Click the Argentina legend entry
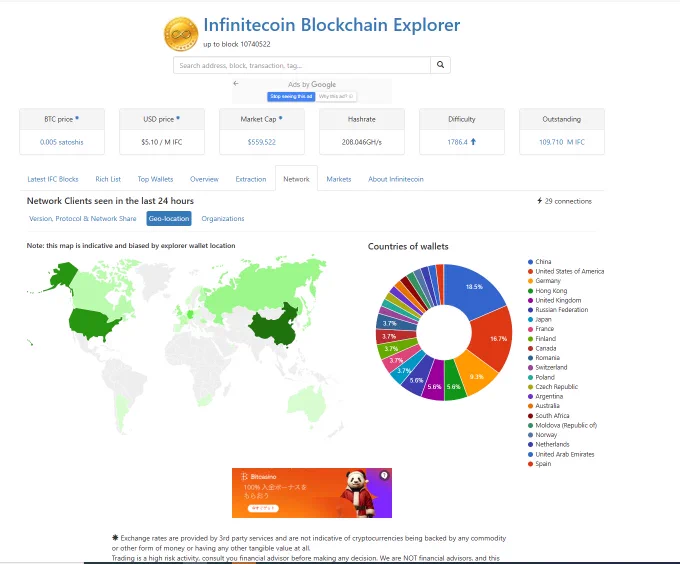This screenshot has height=564, width=680. point(545,397)
